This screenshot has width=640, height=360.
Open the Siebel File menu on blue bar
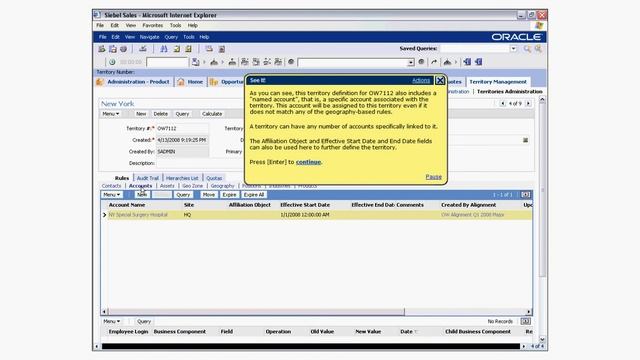coord(102,37)
